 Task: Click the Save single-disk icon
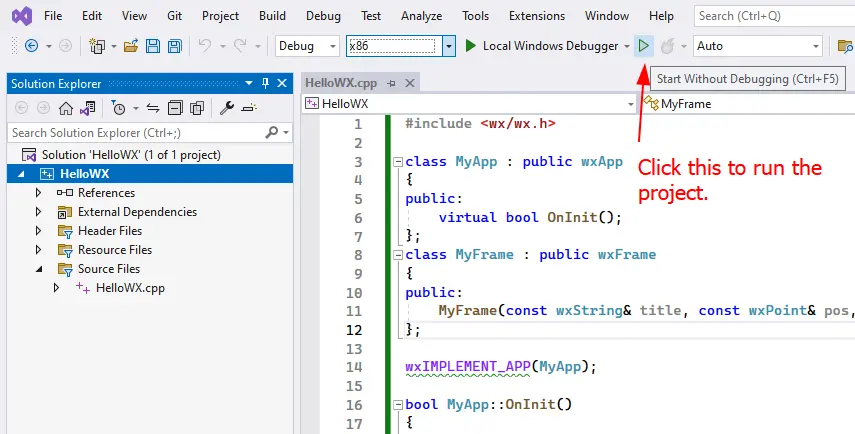[x=153, y=46]
